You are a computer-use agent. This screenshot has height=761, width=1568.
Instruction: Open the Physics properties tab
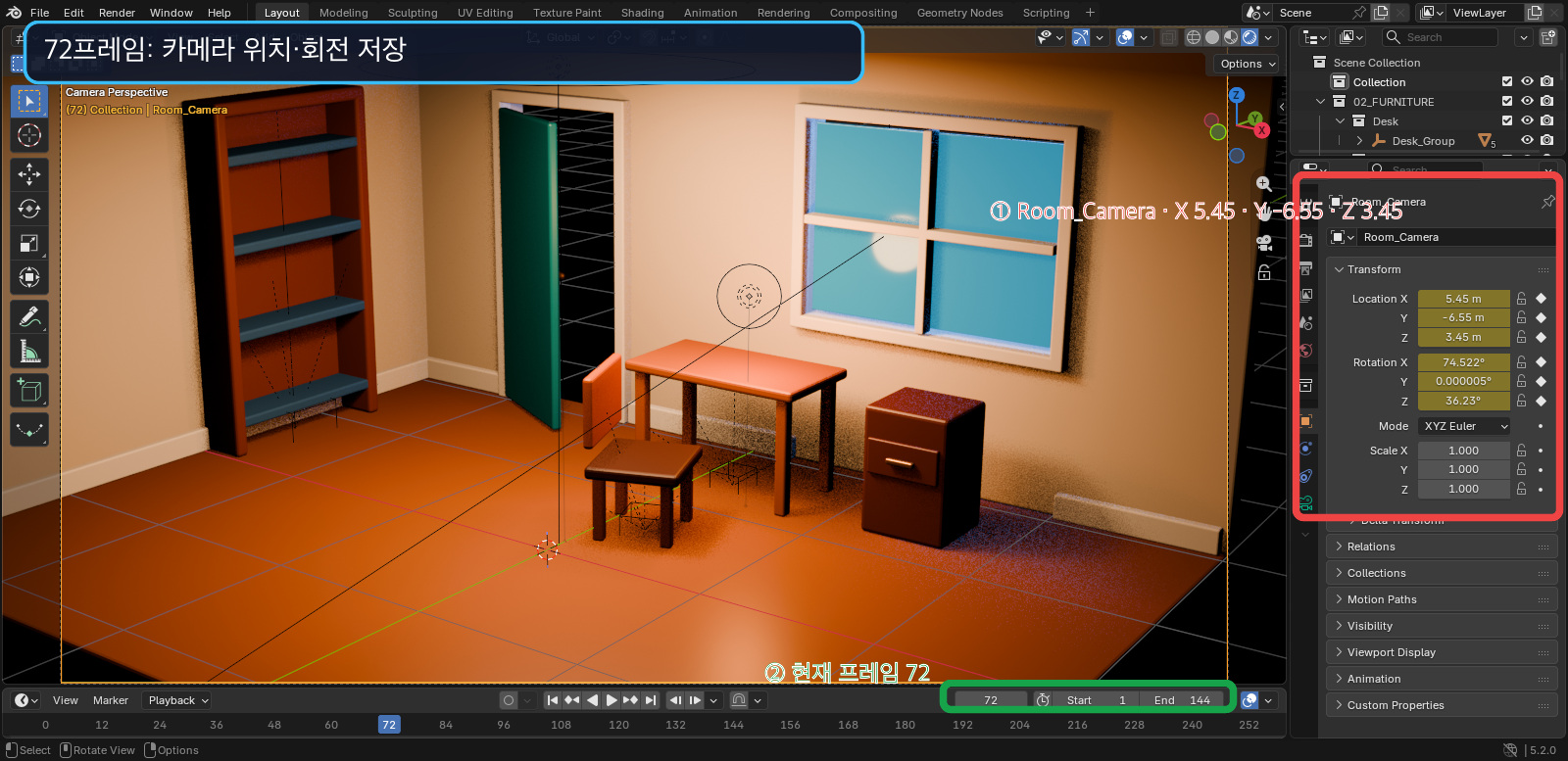[x=1305, y=449]
